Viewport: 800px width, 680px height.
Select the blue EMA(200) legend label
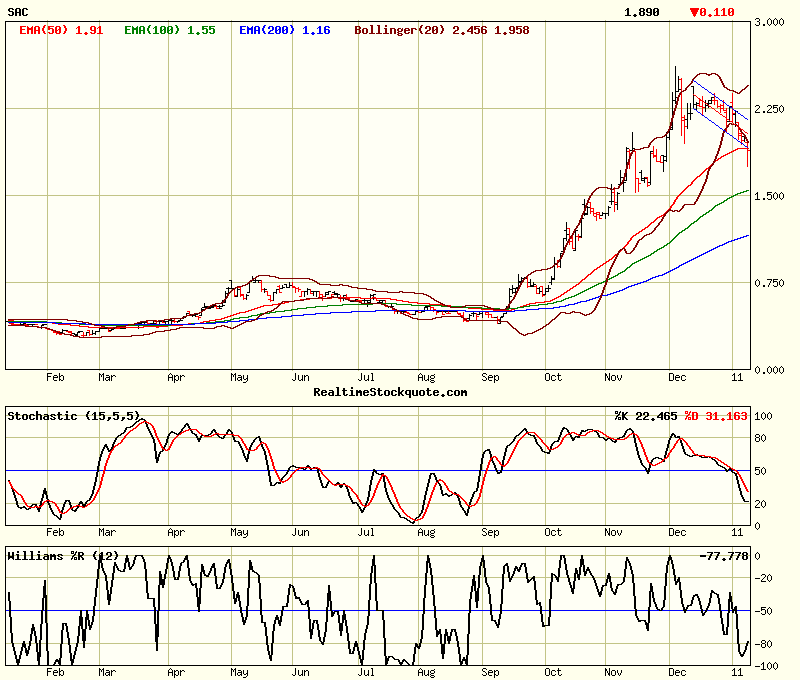click(284, 30)
